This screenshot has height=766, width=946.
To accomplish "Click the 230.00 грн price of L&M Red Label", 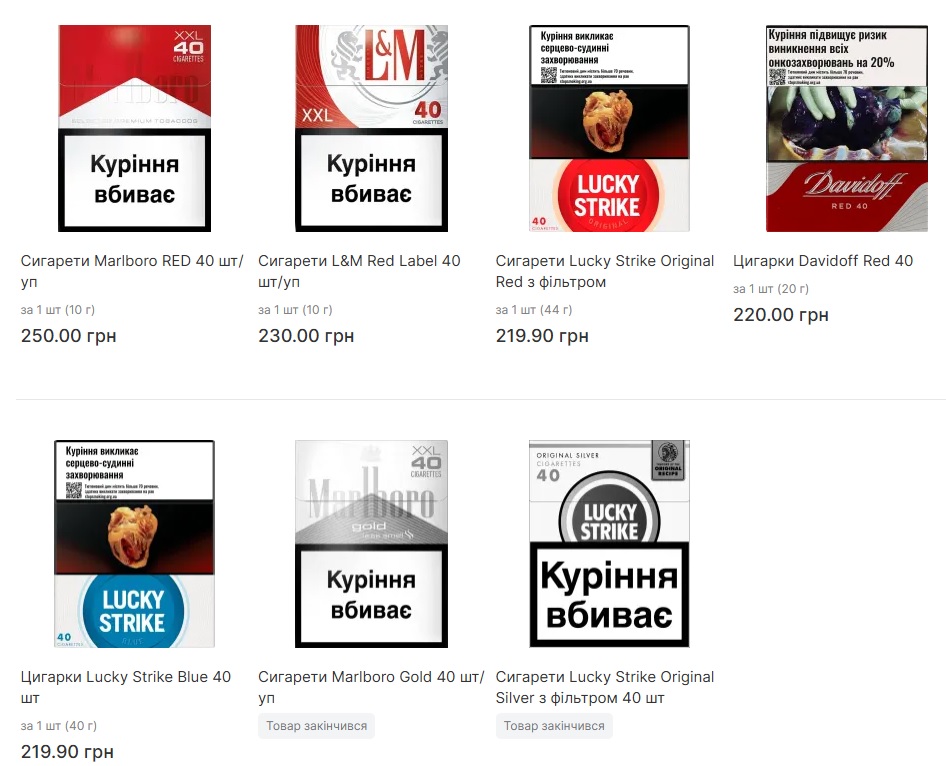I will pos(306,336).
